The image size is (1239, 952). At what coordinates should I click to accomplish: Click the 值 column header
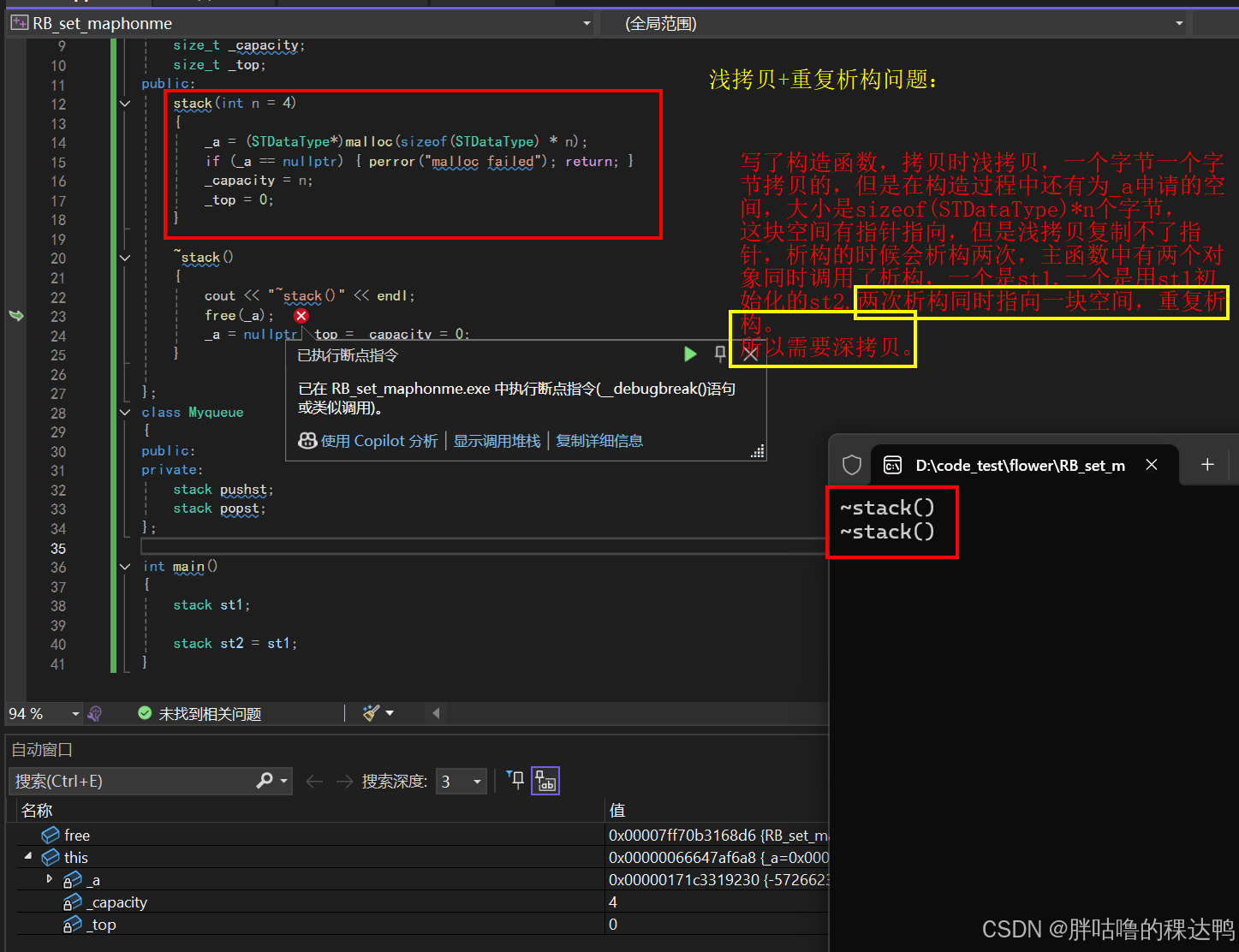tap(717, 810)
